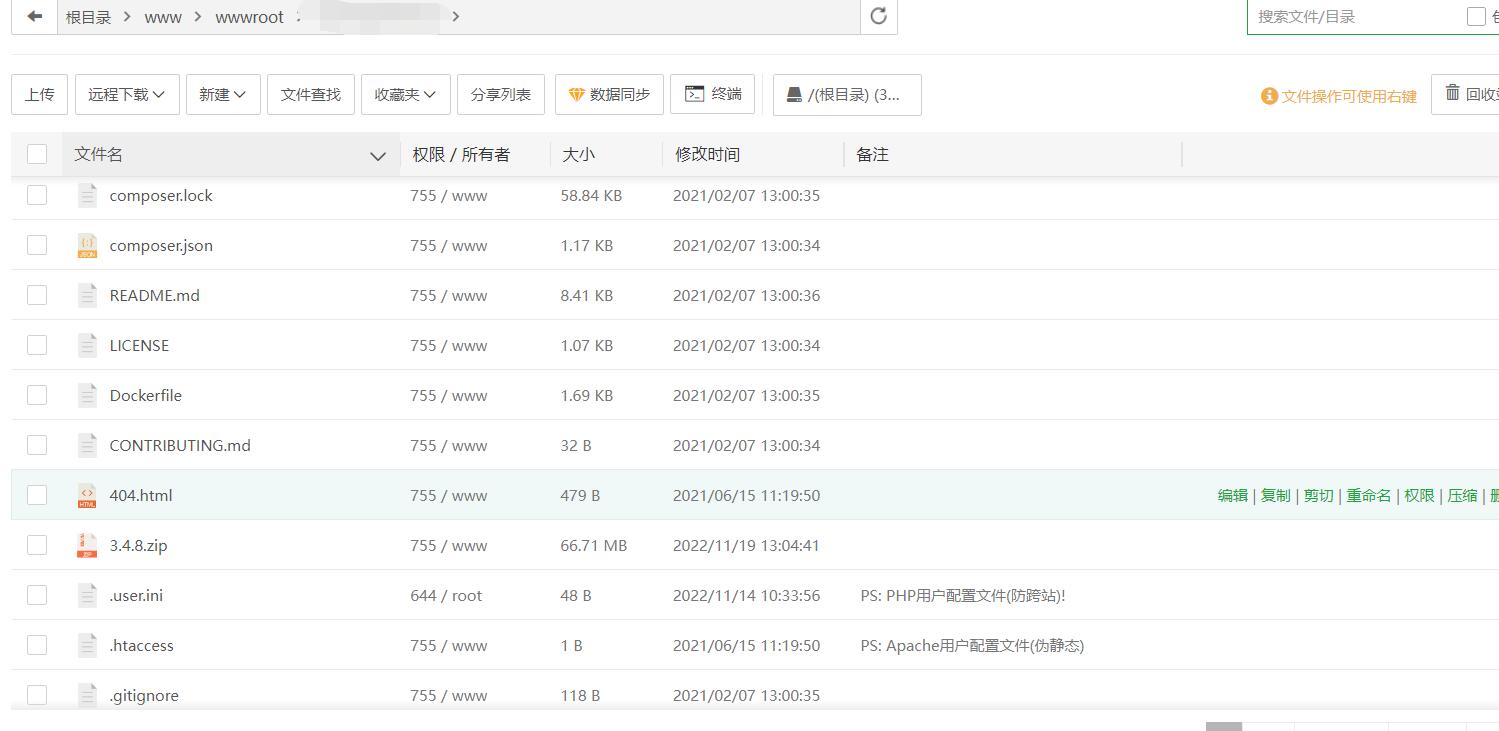The width and height of the screenshot is (1499, 731).
Task: Click the Dockerfile file icon
Action: [x=87, y=395]
